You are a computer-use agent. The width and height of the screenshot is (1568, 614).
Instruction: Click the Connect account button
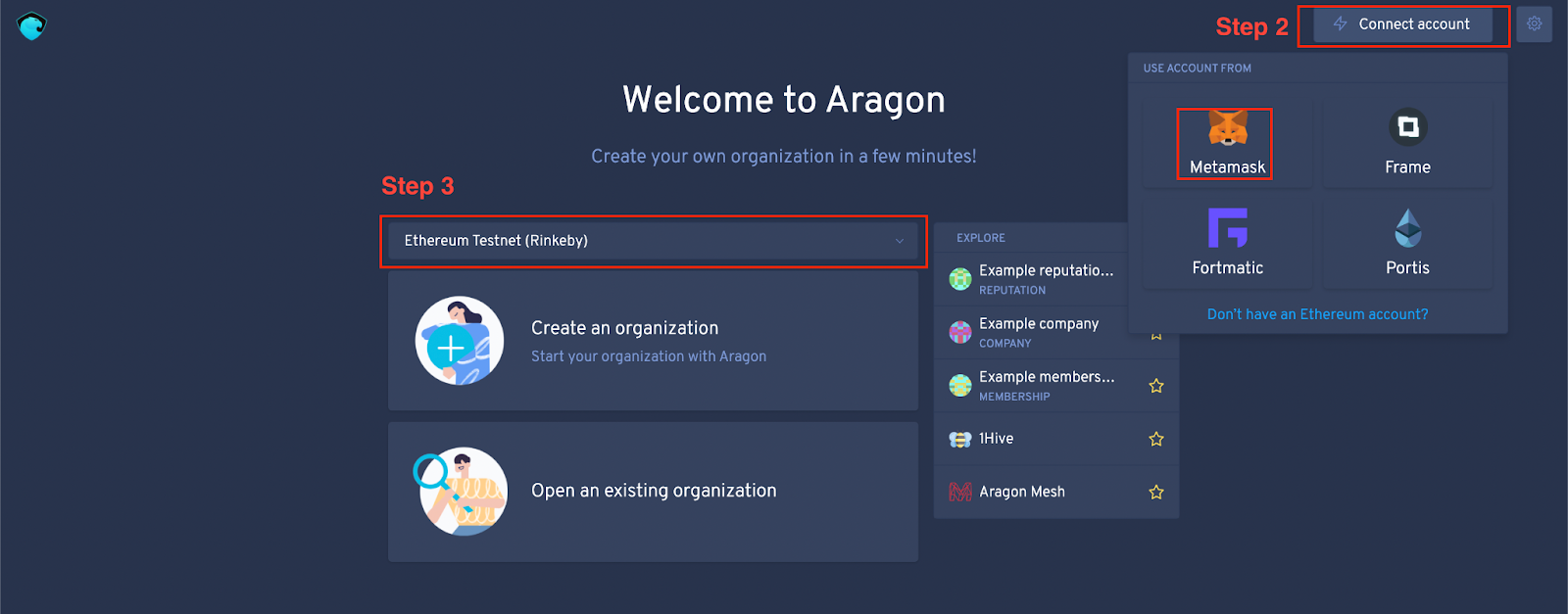pyautogui.click(x=1402, y=24)
